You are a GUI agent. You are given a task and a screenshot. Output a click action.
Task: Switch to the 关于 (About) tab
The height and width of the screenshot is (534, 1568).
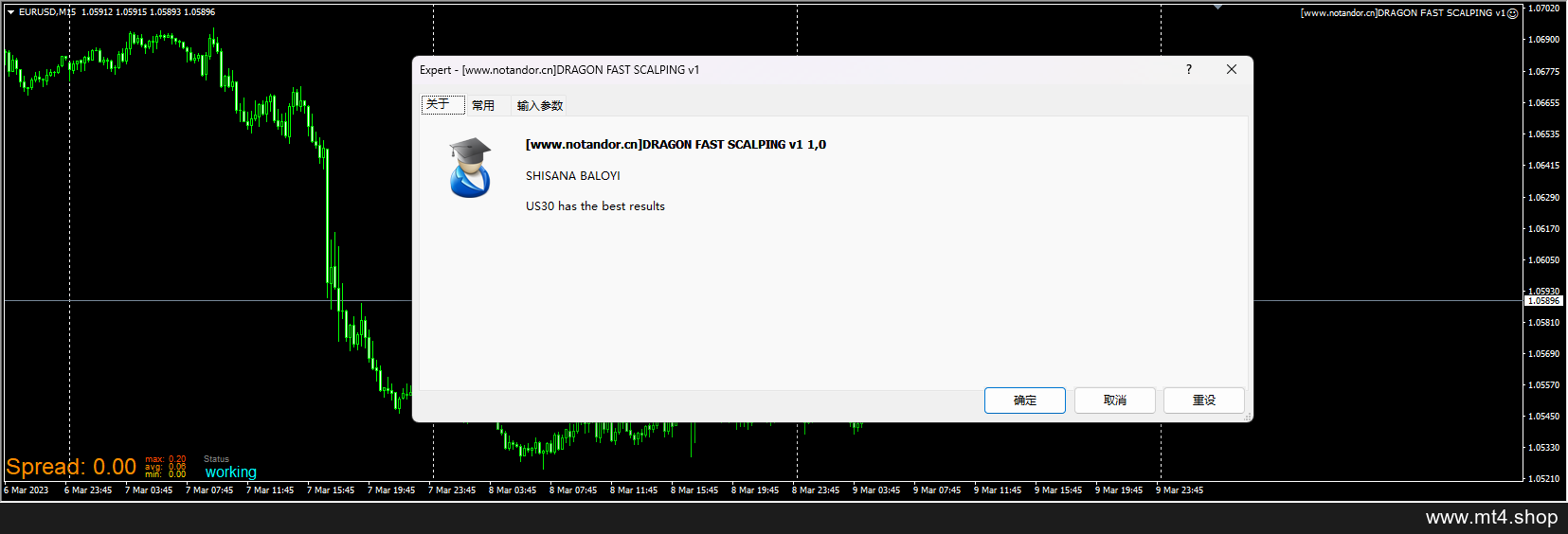click(442, 105)
